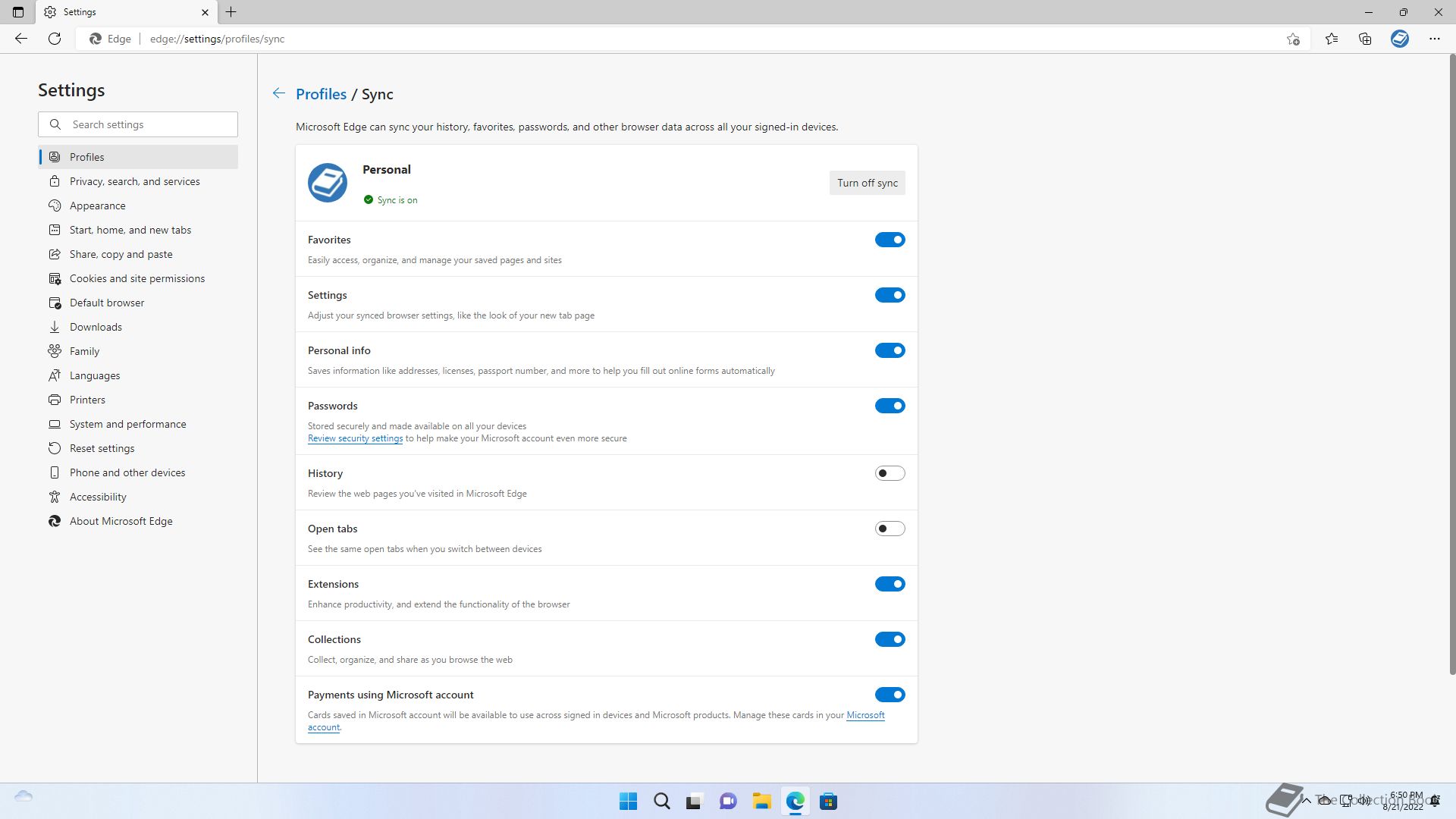The image size is (1456, 819).
Task: Refresh the page with reload icon
Action: click(x=55, y=39)
